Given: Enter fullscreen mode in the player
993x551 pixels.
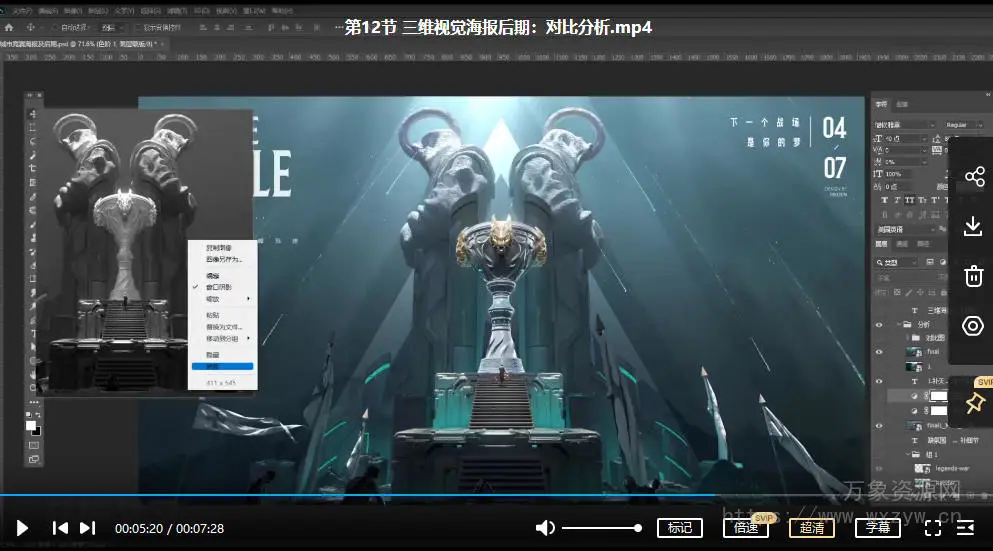Looking at the screenshot, I should tap(932, 528).
